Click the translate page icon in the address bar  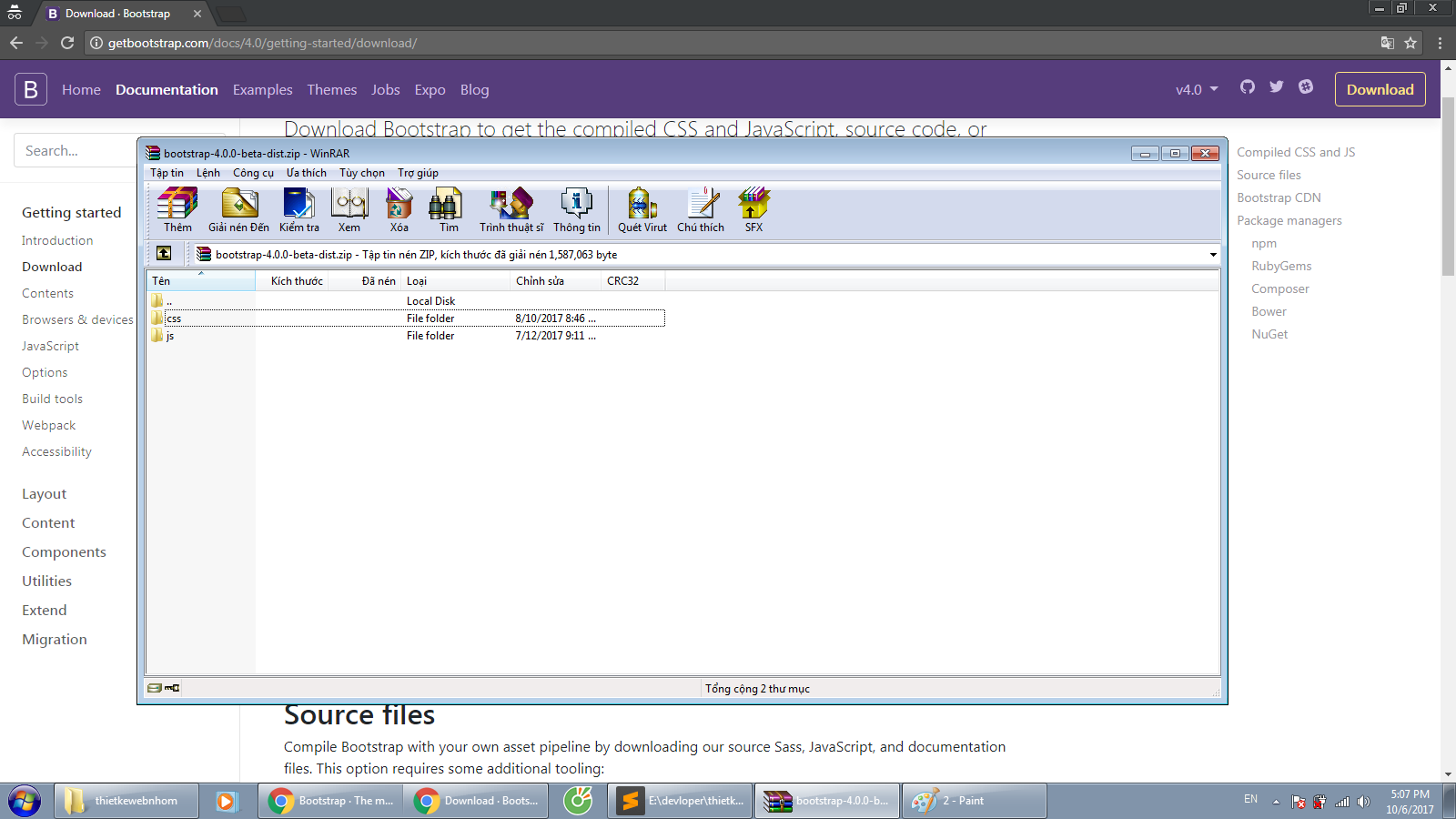(1387, 43)
